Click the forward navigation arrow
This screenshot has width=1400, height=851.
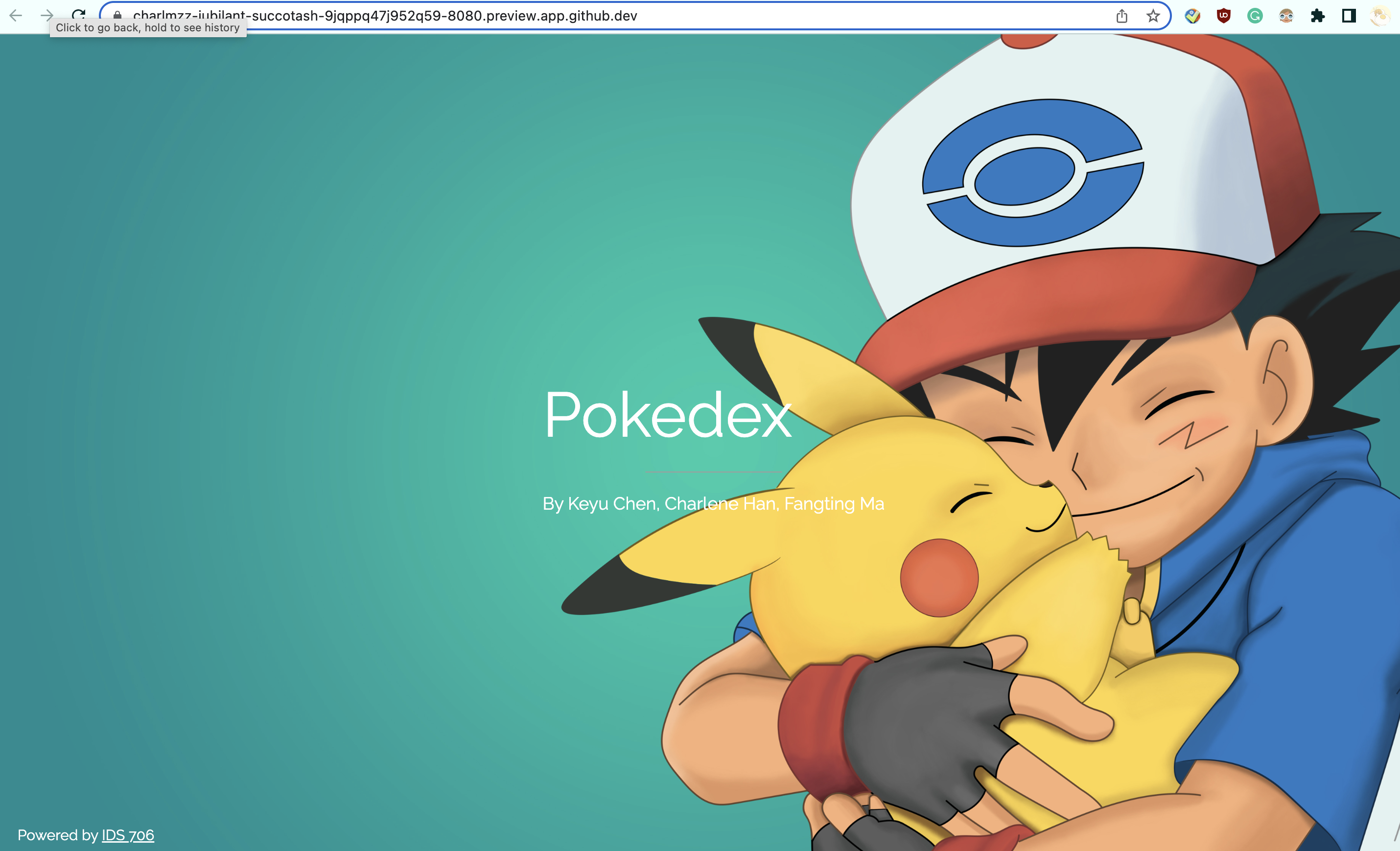[x=47, y=15]
